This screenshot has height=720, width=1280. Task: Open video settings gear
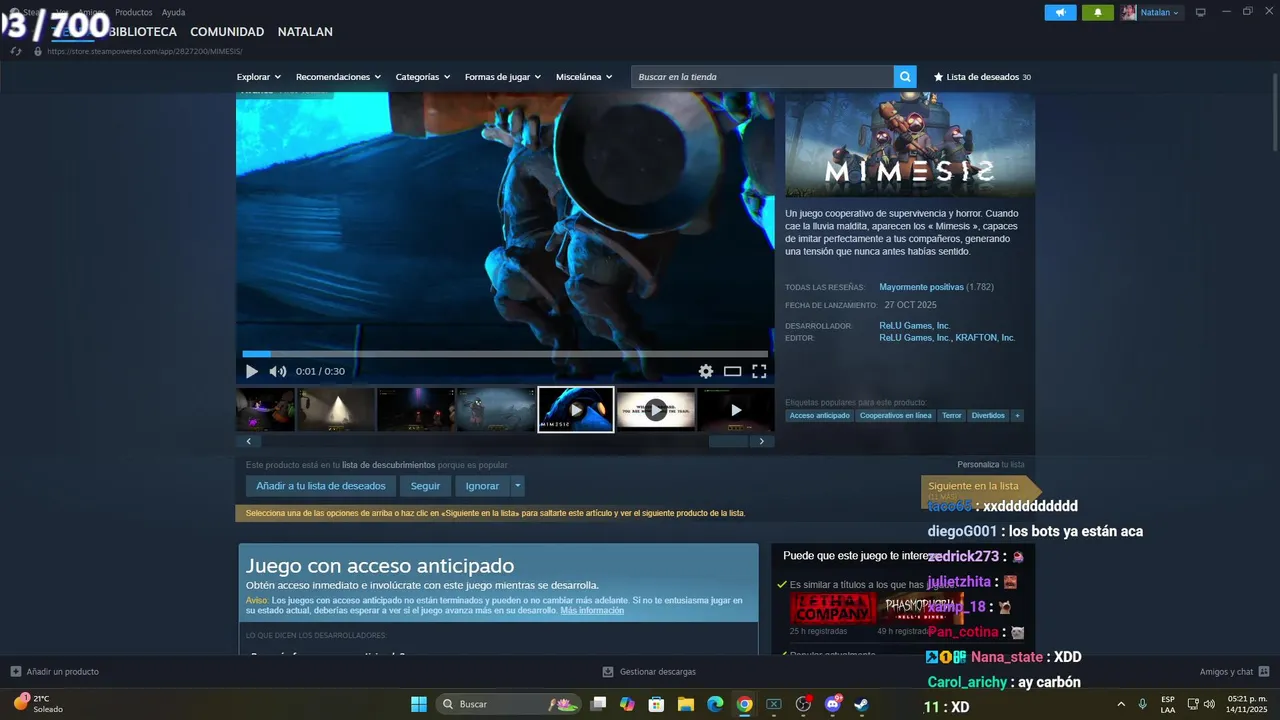point(706,371)
